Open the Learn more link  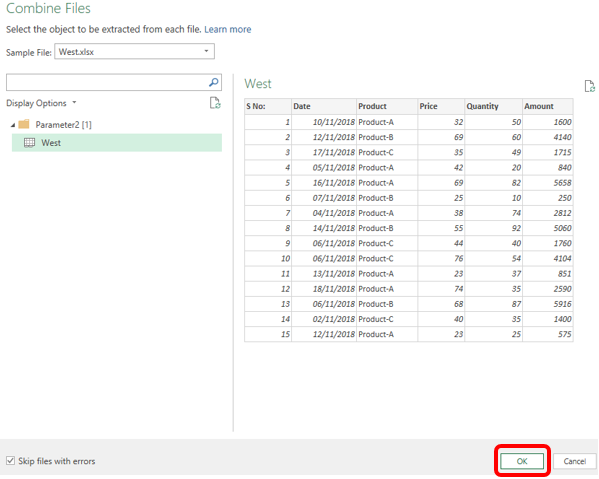tap(228, 29)
